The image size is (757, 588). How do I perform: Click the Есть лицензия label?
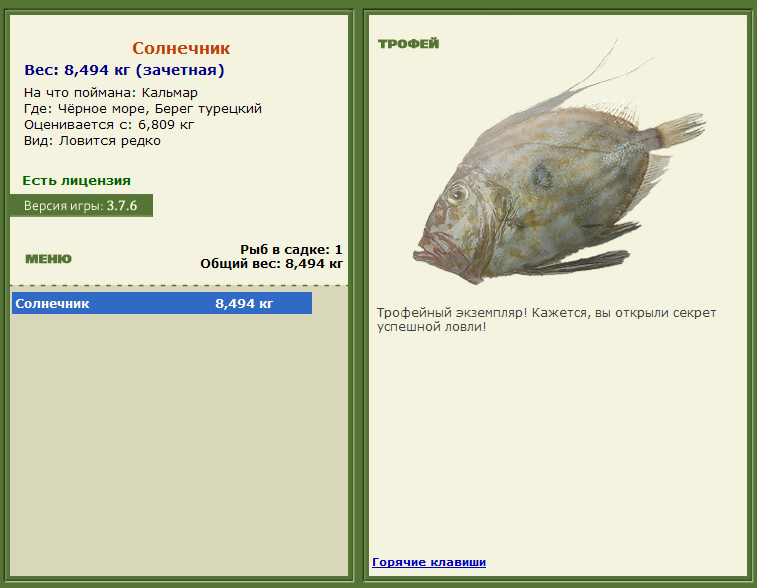coord(76,181)
